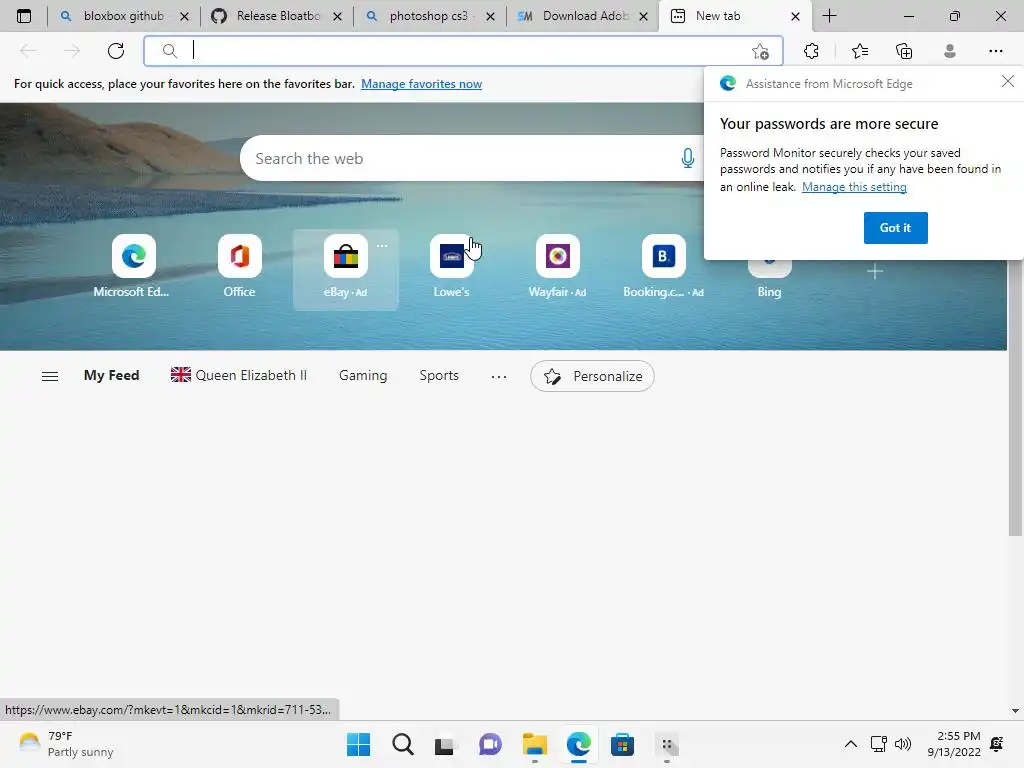
Task: Switch to the Download Adobe tab
Action: pos(583,16)
